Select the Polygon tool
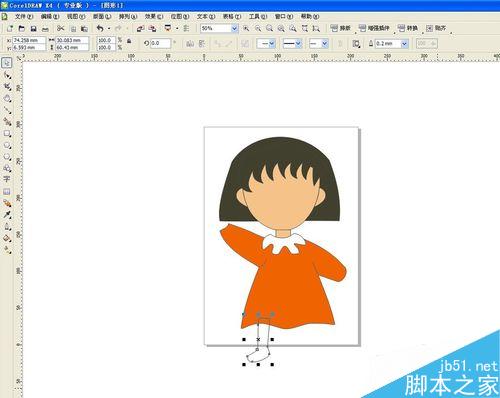The height and width of the screenshot is (398, 500). point(7,157)
